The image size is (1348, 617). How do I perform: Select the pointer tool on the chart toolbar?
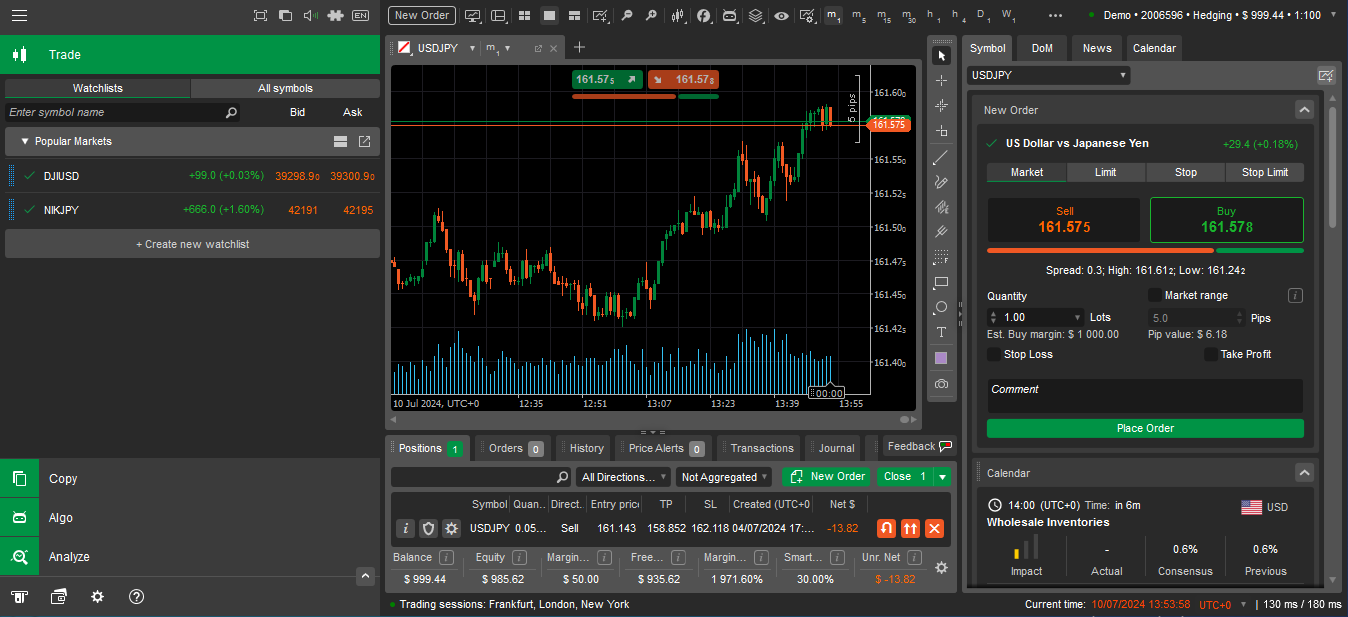tap(941, 56)
